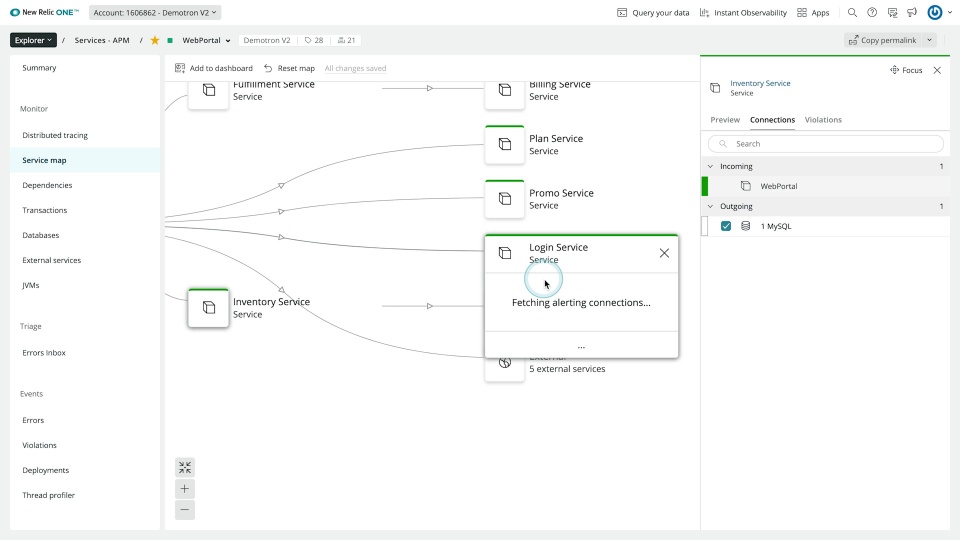The width and height of the screenshot is (960, 540).
Task: Open the 21 related entities indicator
Action: click(347, 40)
